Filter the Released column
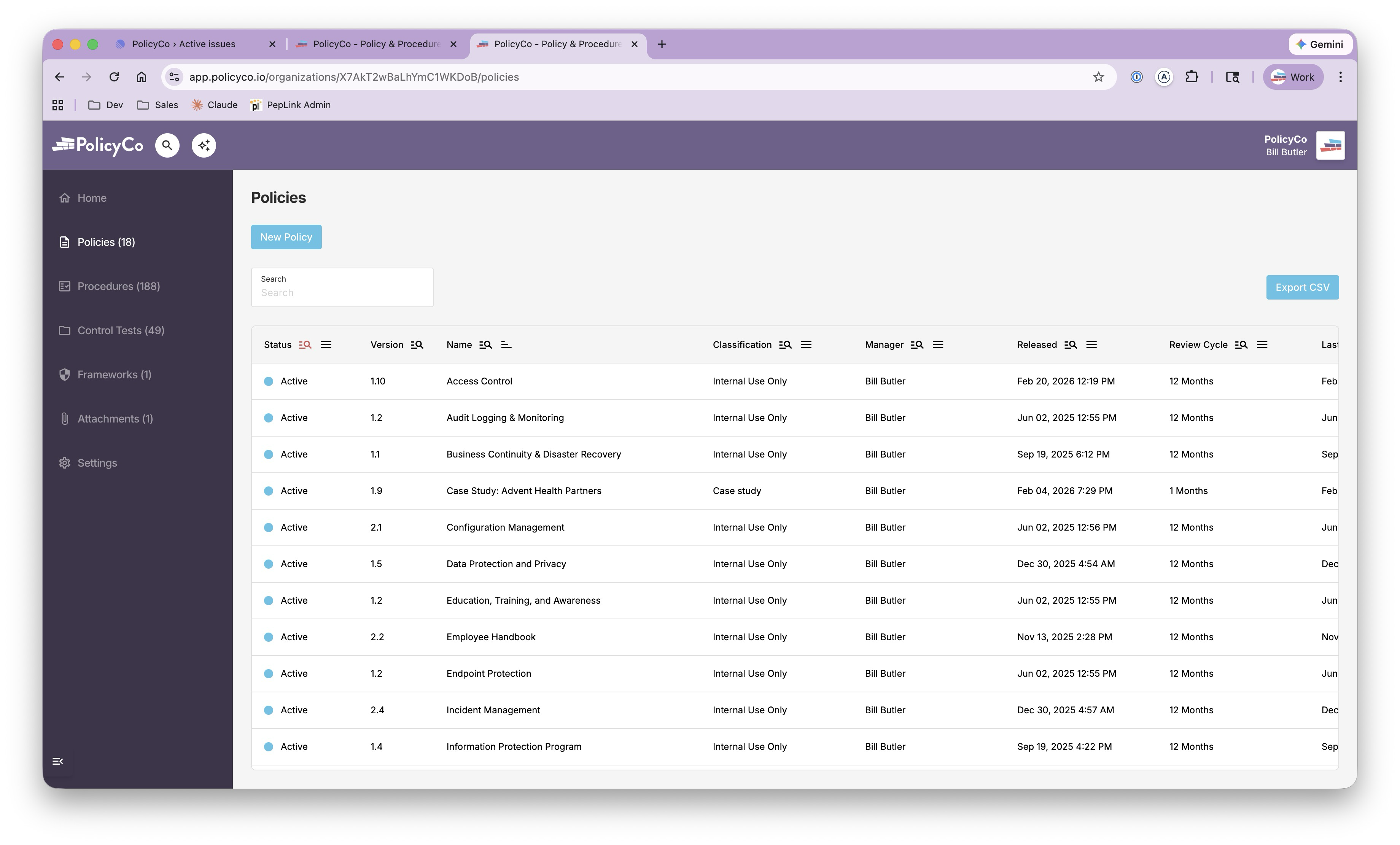The image size is (1400, 845). click(x=1071, y=344)
